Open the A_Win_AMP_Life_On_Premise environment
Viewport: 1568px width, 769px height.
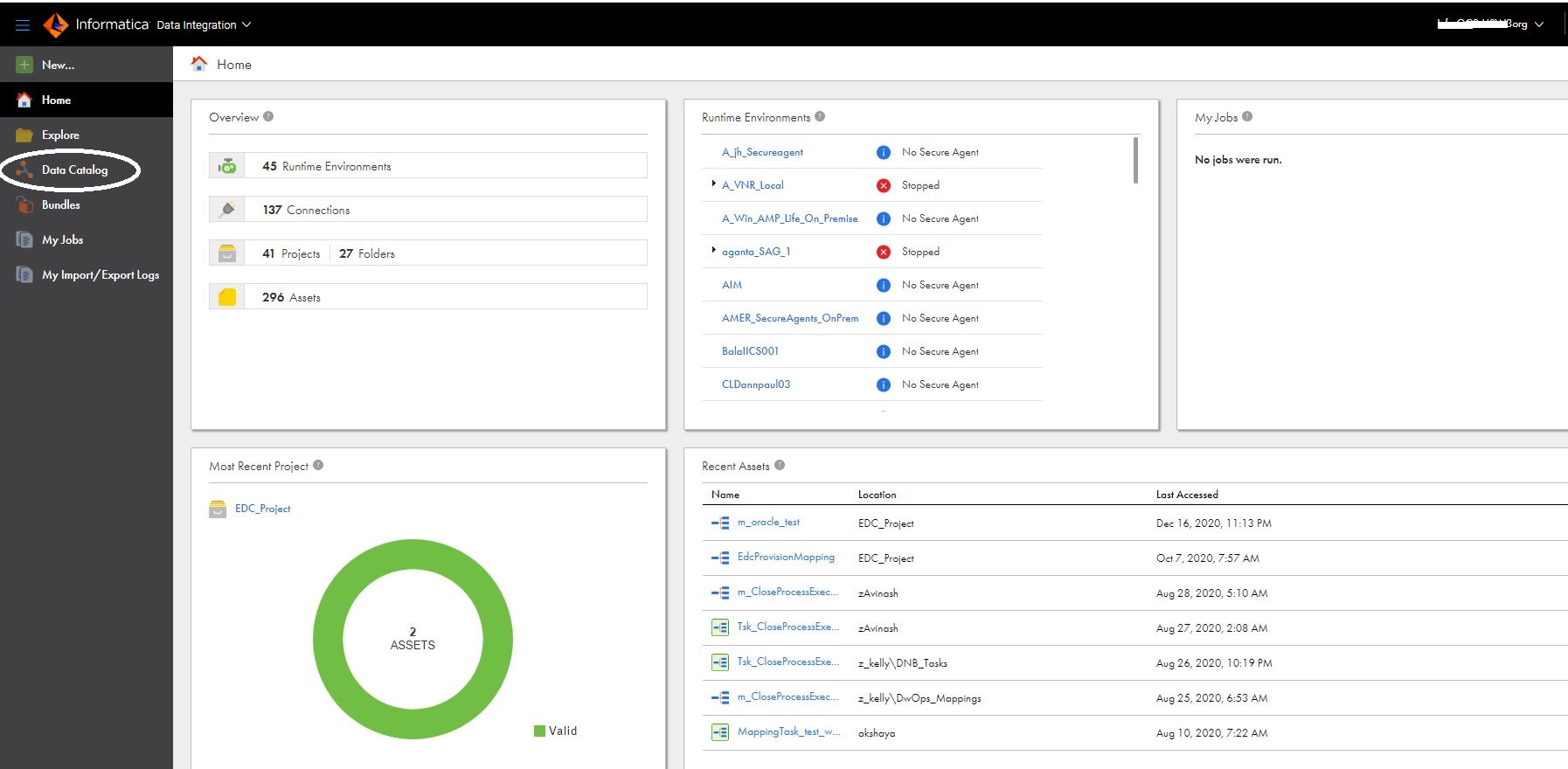coord(789,218)
